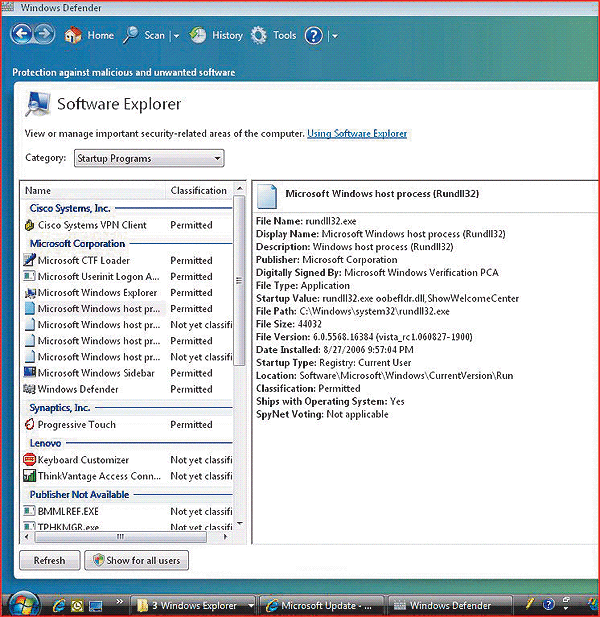Select Cisco Systems VPN Client entry
This screenshot has width=600, height=617.
point(92,225)
